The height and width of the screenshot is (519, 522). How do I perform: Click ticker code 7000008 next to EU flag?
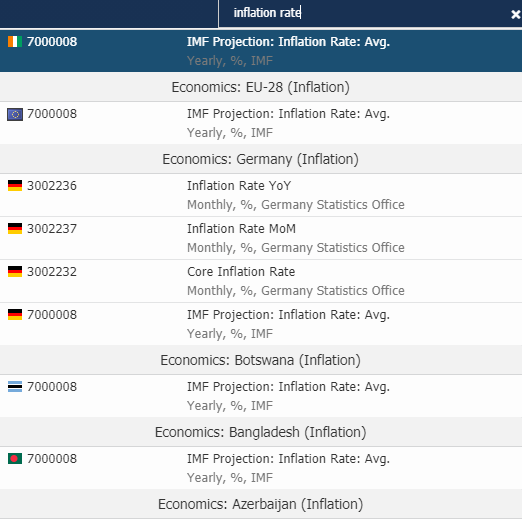click(x=52, y=114)
